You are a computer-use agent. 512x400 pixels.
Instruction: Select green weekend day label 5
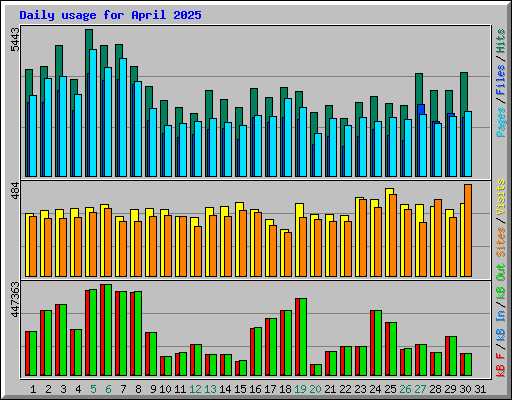93,389
